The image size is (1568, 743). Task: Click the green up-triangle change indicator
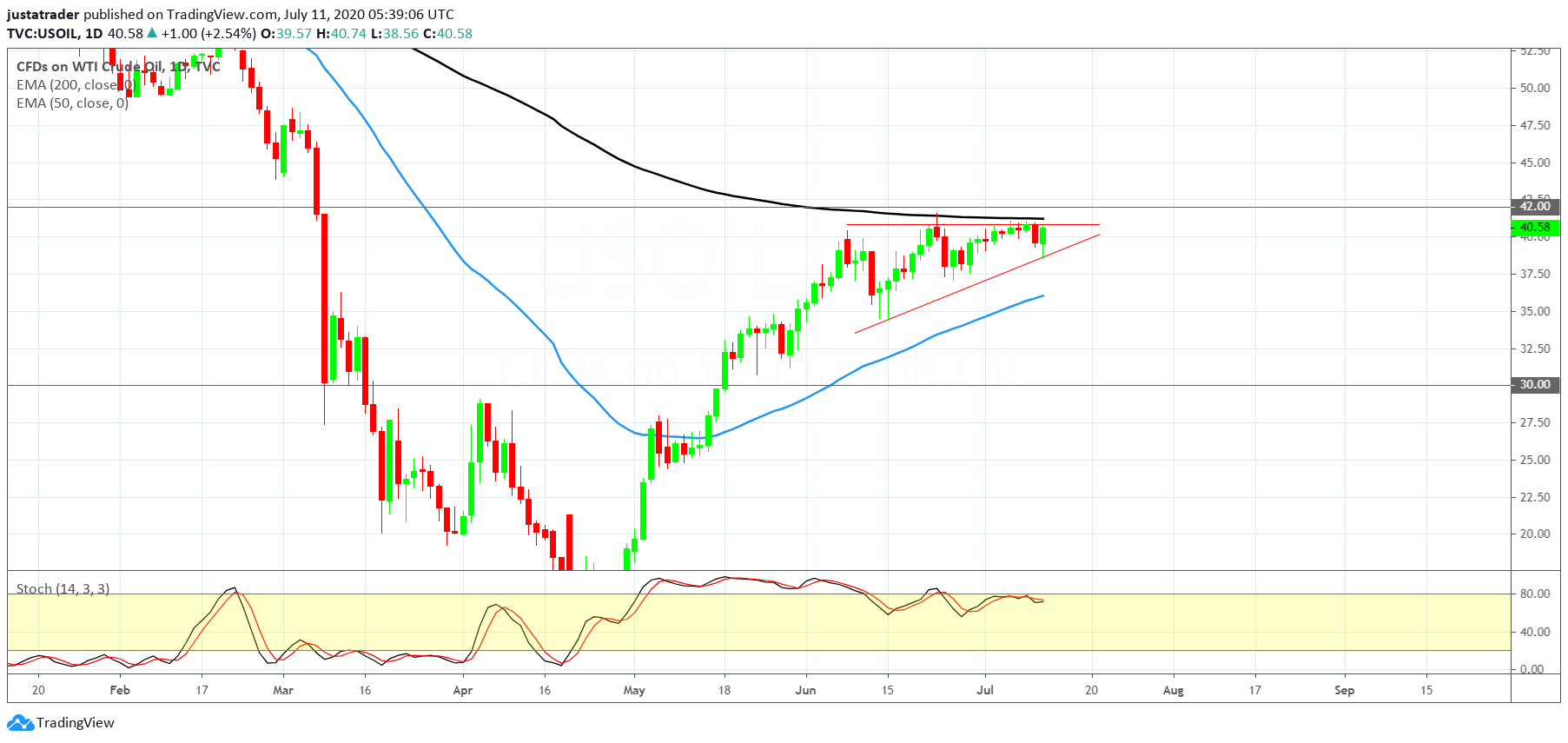click(152, 33)
